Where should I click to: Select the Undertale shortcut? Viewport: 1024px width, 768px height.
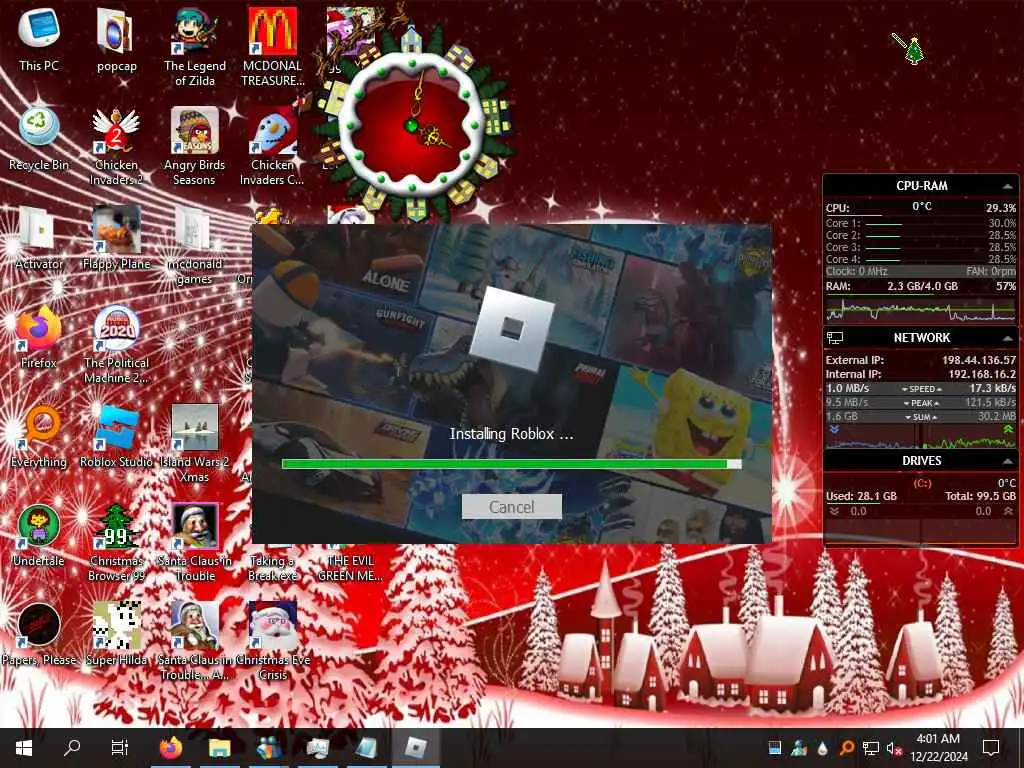(39, 536)
